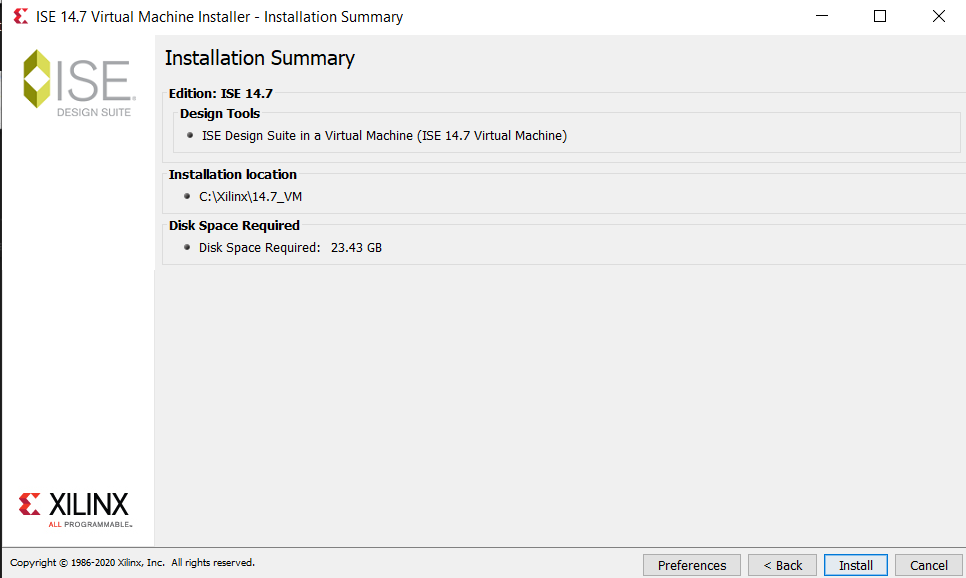966x578 pixels.
Task: Click the installer window title text
Action: coord(219,17)
